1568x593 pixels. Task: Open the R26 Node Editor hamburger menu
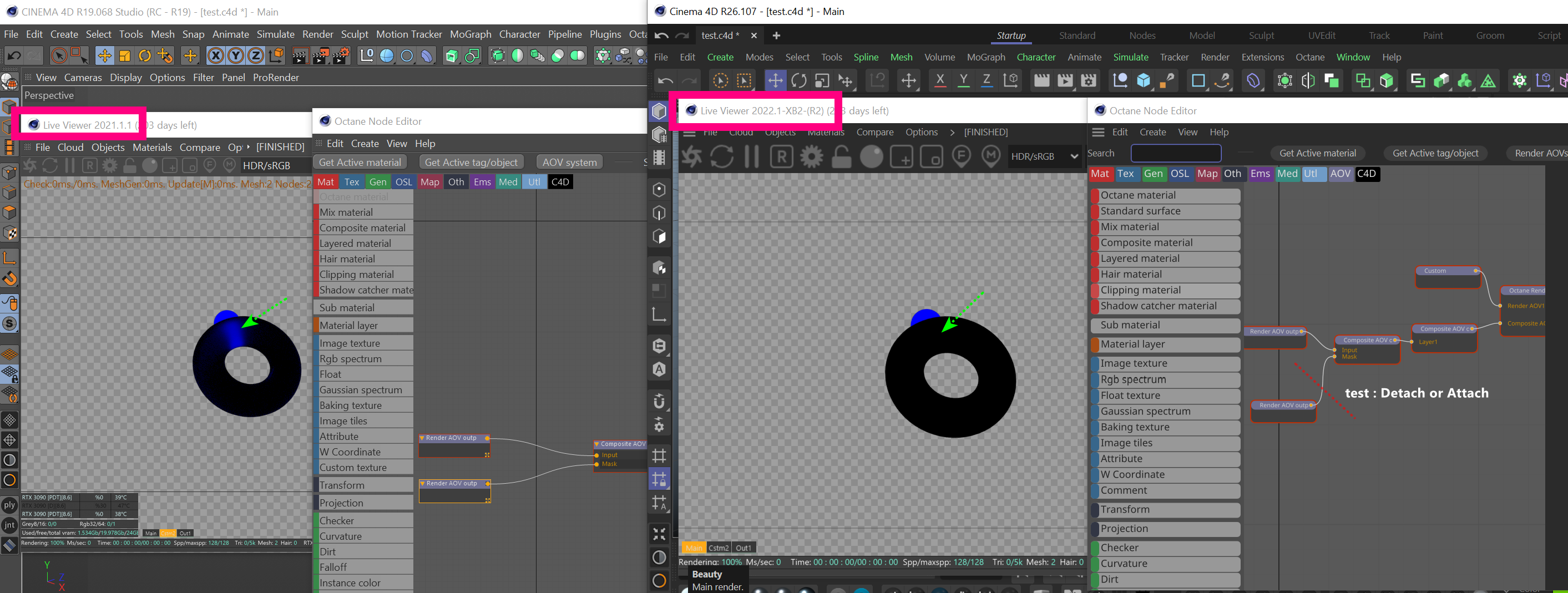pos(1098,132)
